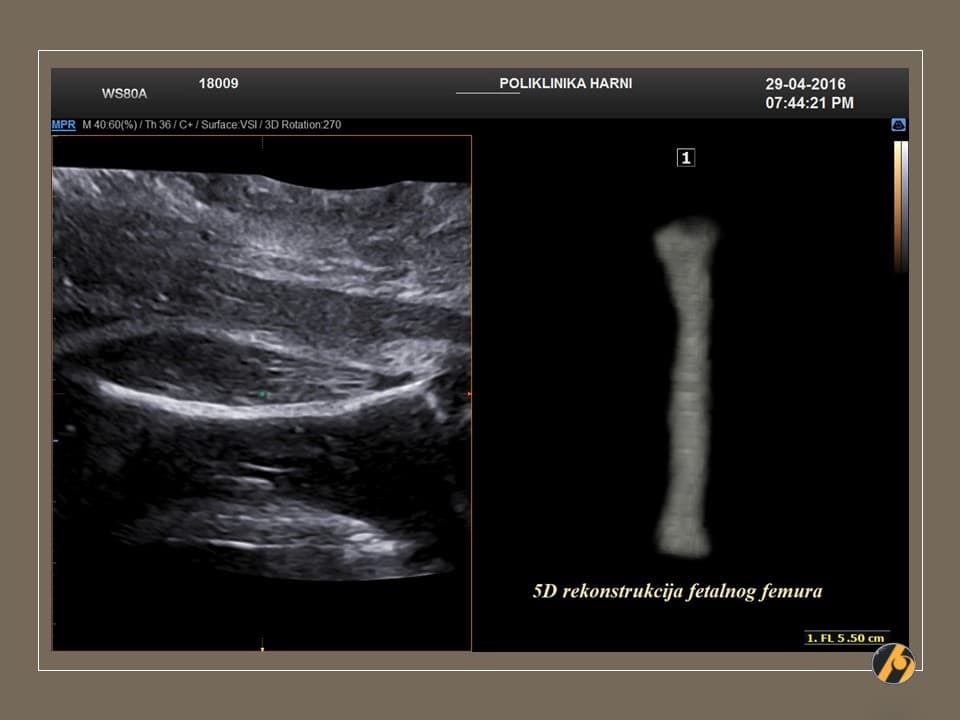This screenshot has width=960, height=720.
Task: Click the WS80A device model label
Action: click(x=124, y=94)
